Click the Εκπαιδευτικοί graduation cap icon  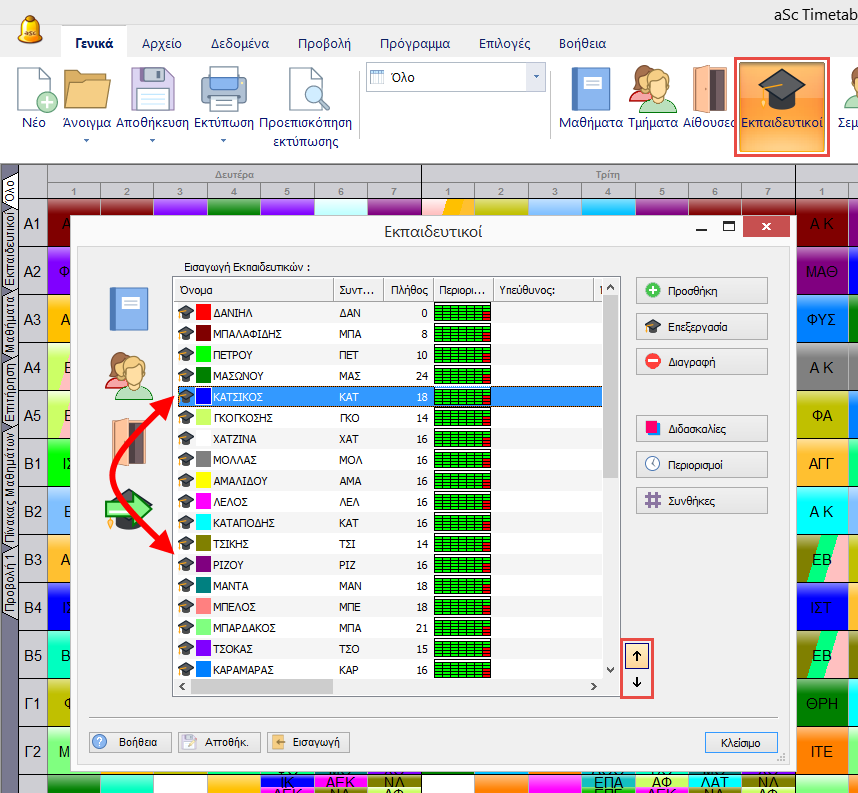(781, 90)
